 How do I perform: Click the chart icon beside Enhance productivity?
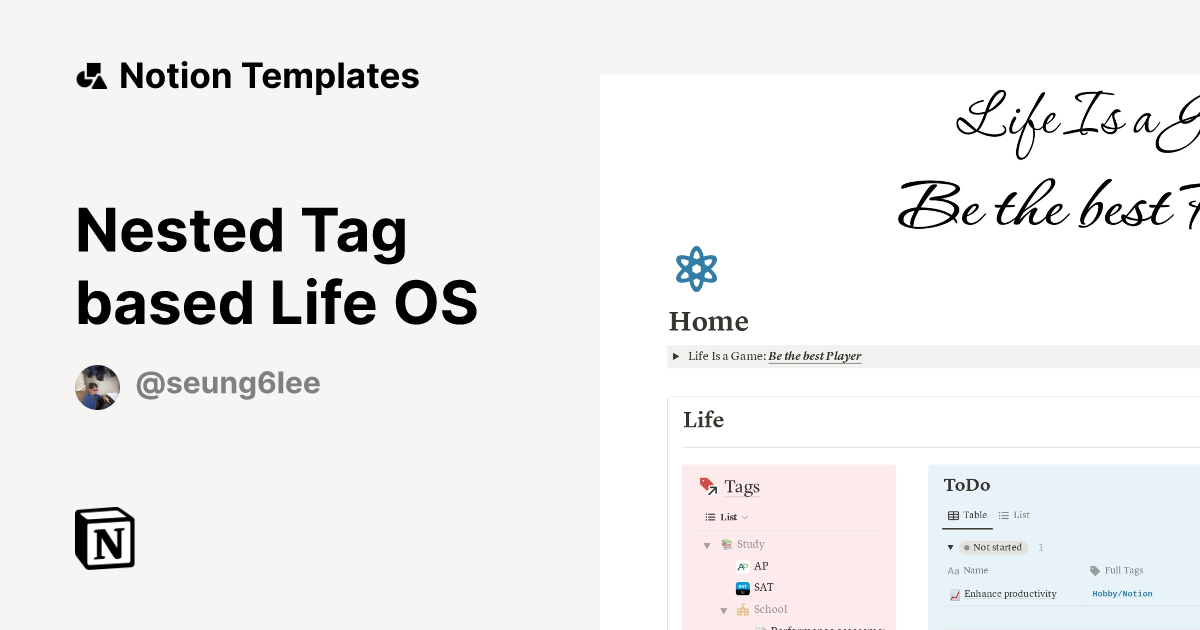click(955, 594)
